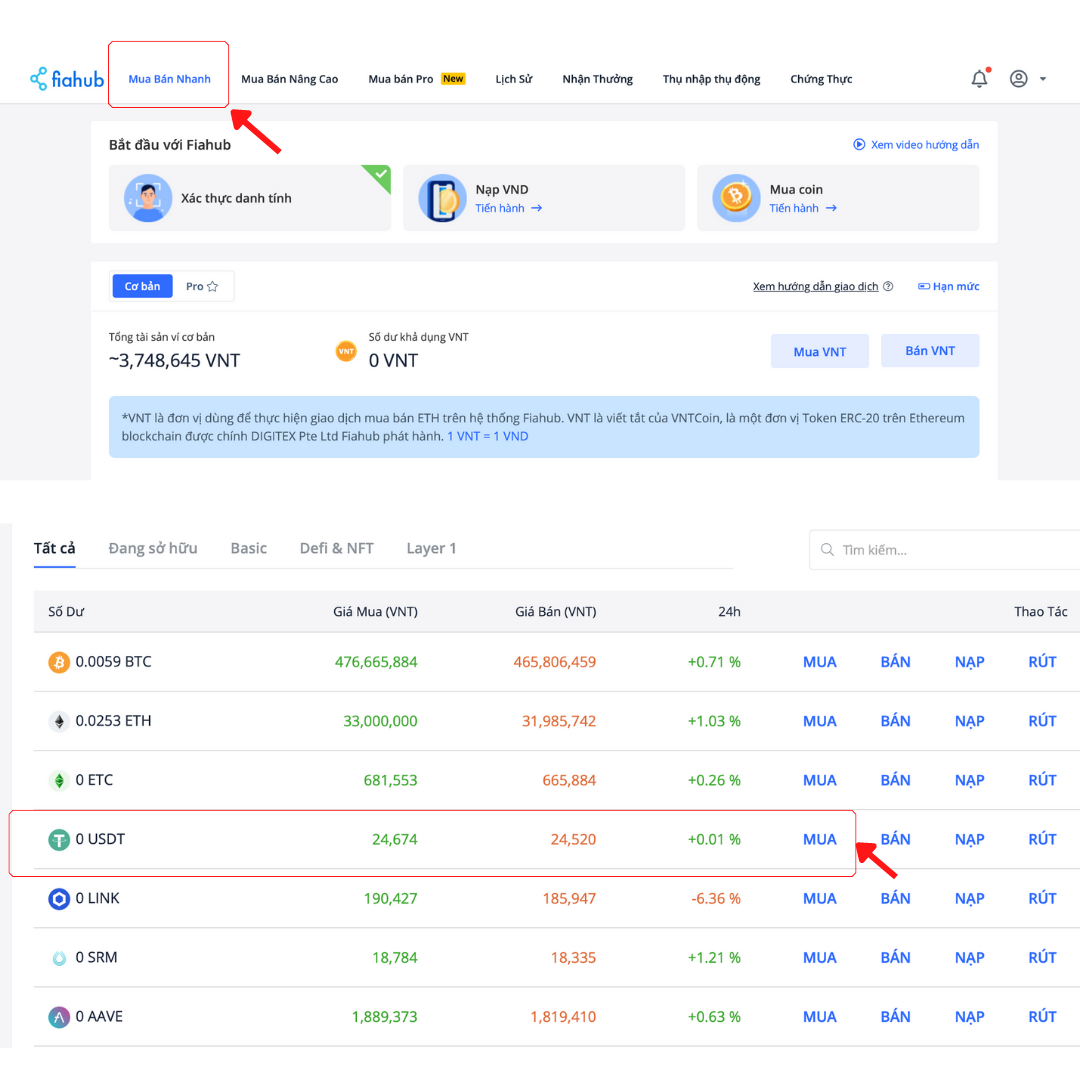Open the notifications bell
This screenshot has width=1080, height=1080.
(979, 79)
